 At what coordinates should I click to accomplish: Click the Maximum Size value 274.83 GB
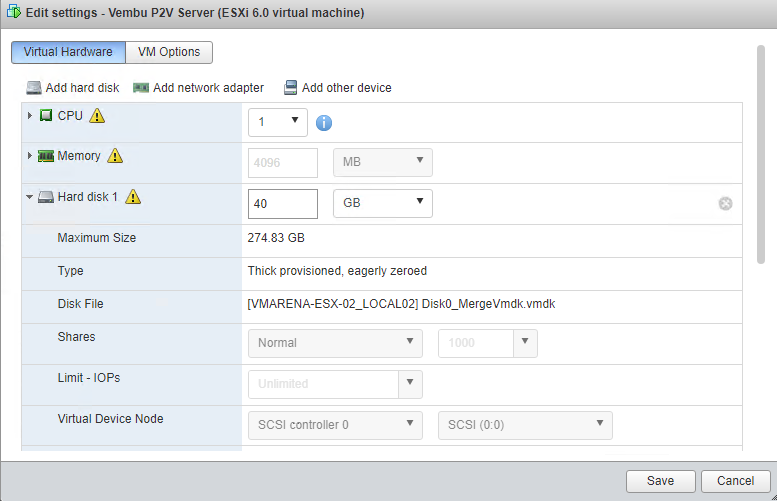tap(276, 238)
